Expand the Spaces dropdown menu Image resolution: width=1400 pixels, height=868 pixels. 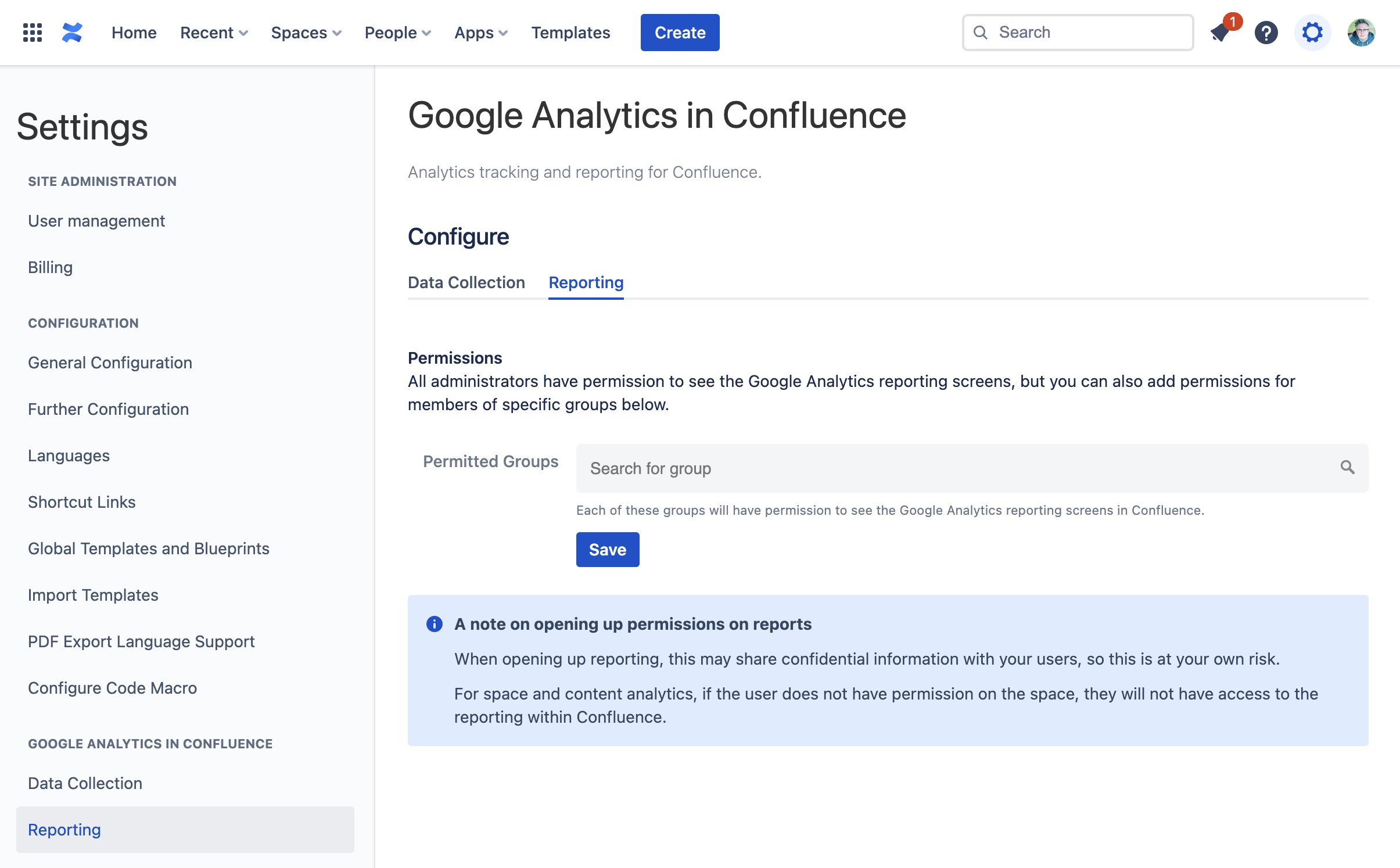click(306, 33)
